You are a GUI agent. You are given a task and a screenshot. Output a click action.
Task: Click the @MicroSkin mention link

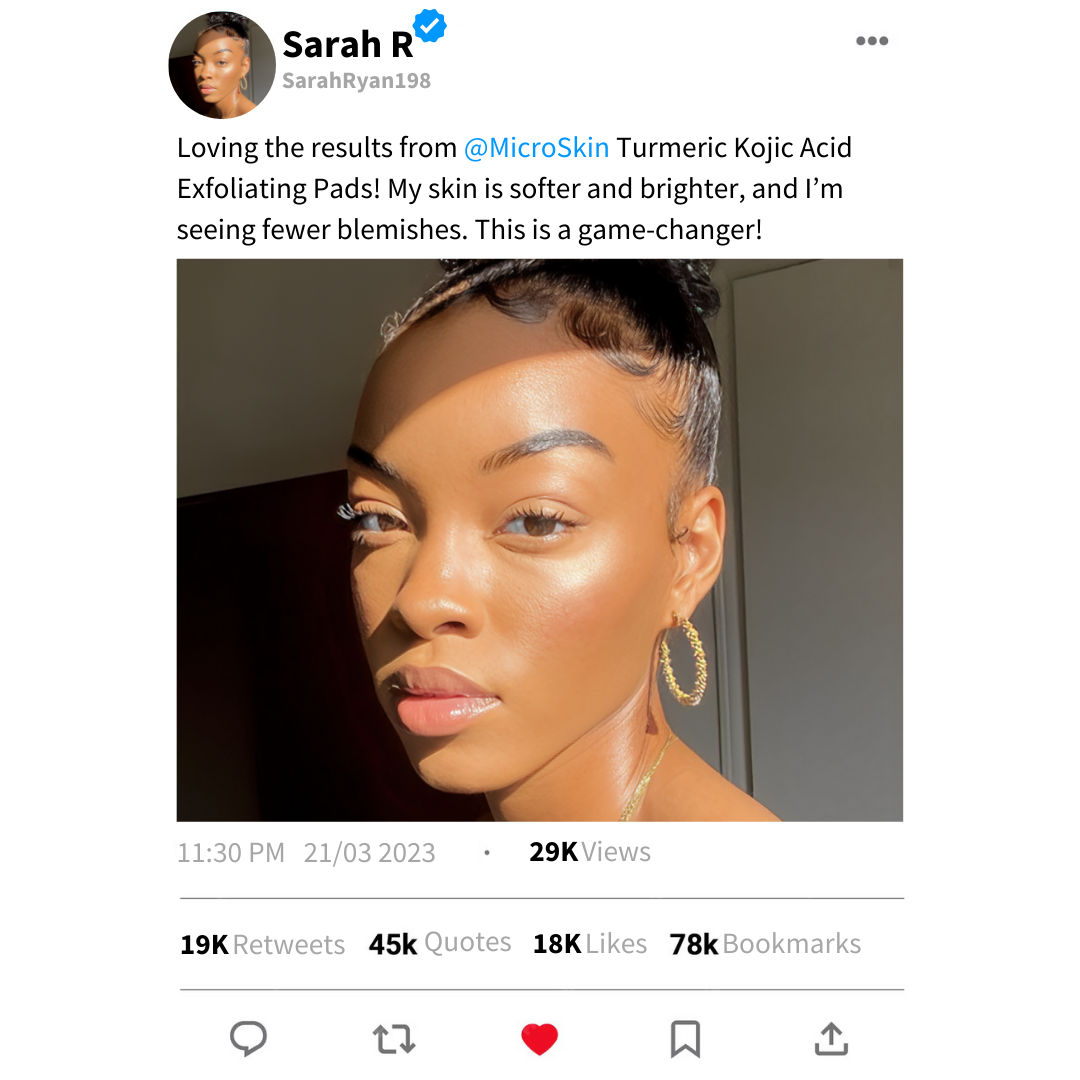(x=537, y=147)
